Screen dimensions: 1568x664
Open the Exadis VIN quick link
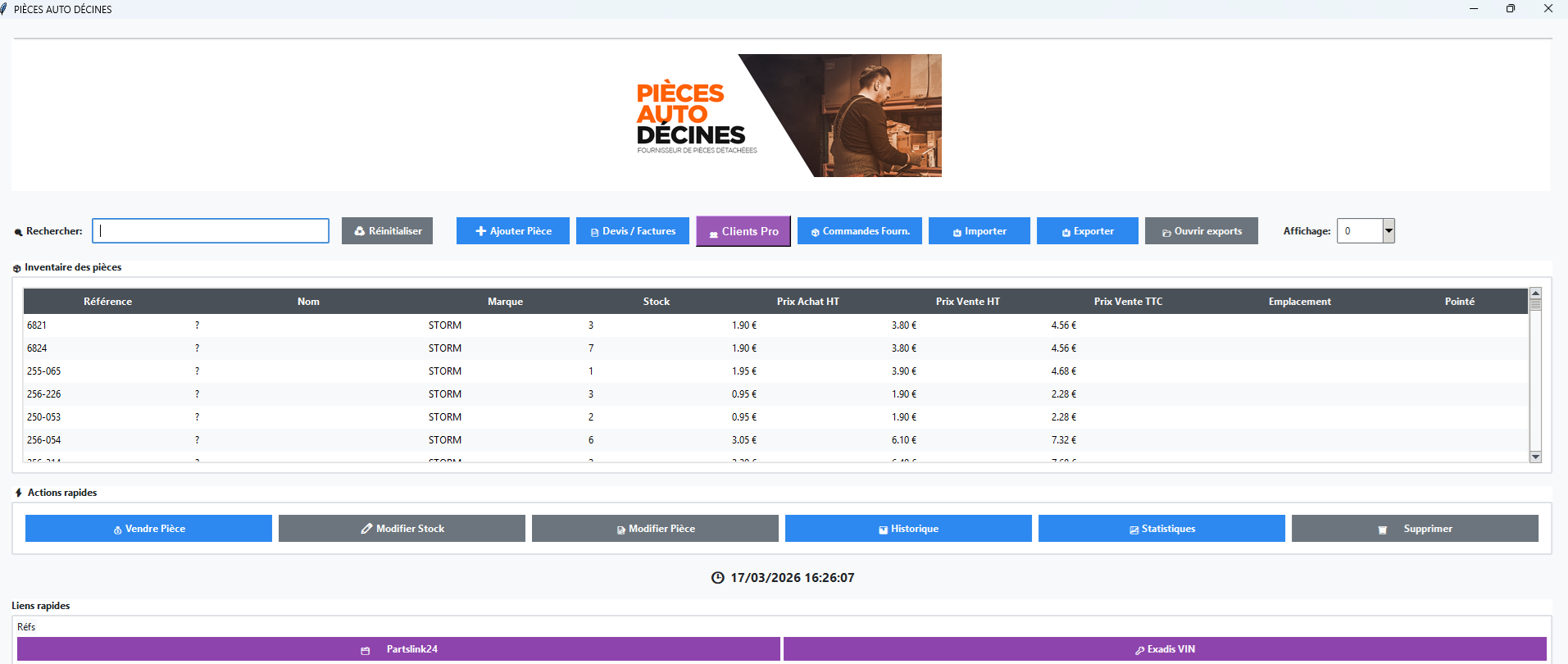click(x=1165, y=649)
